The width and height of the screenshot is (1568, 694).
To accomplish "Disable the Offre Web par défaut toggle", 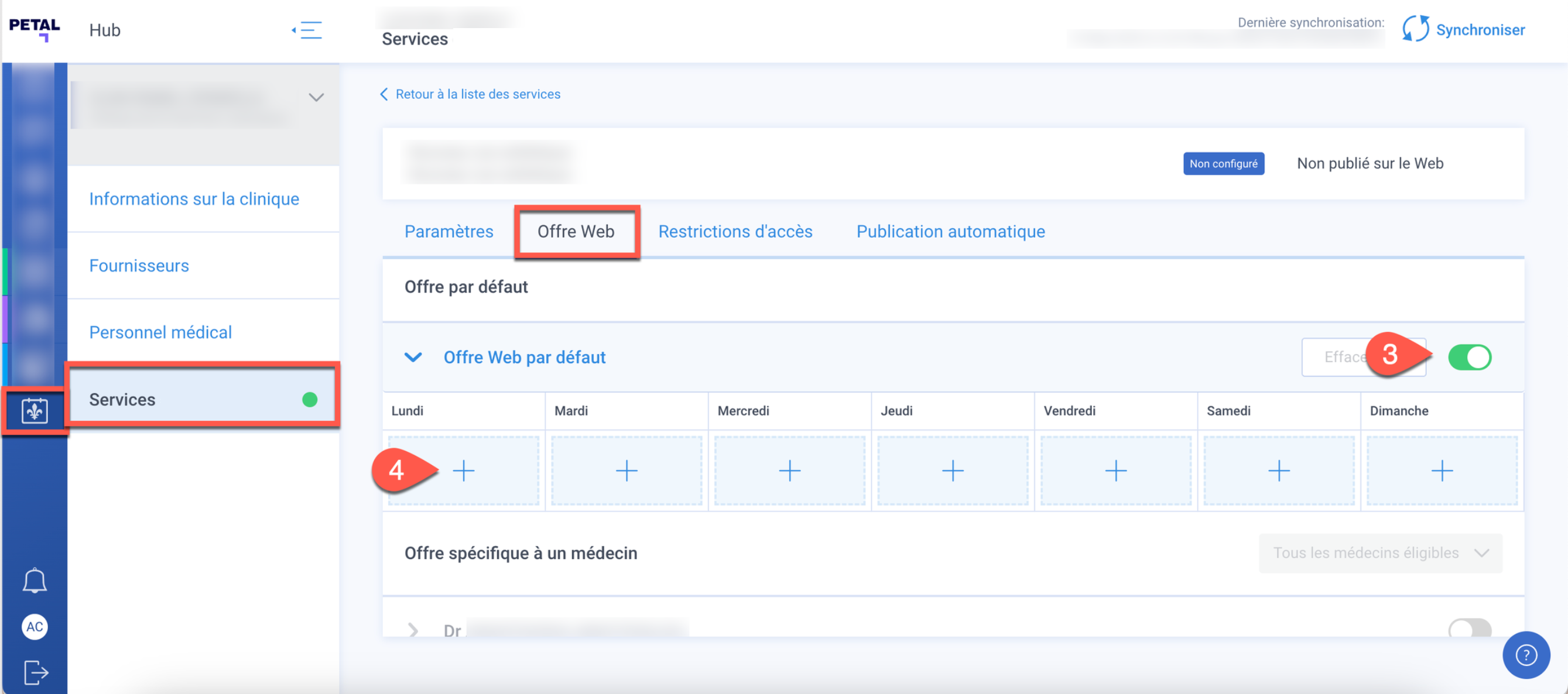I will click(1469, 357).
